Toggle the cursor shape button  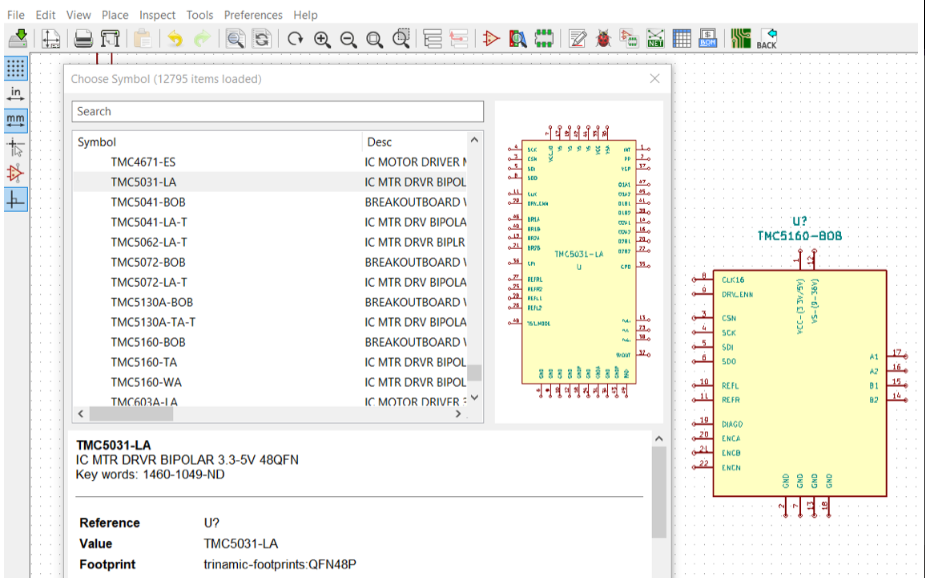(15, 147)
